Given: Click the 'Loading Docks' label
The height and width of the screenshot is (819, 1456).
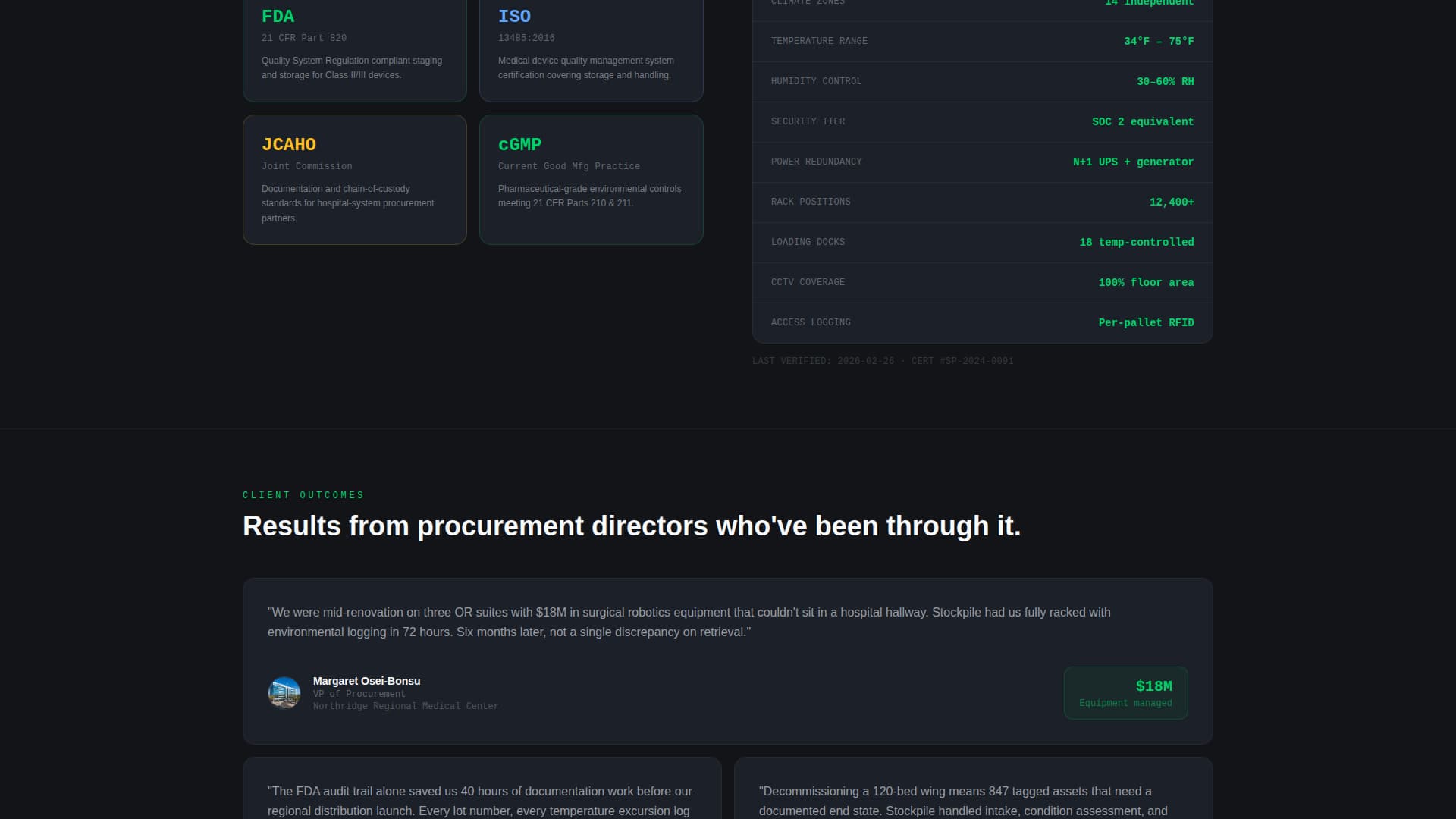Looking at the screenshot, I should (808, 242).
